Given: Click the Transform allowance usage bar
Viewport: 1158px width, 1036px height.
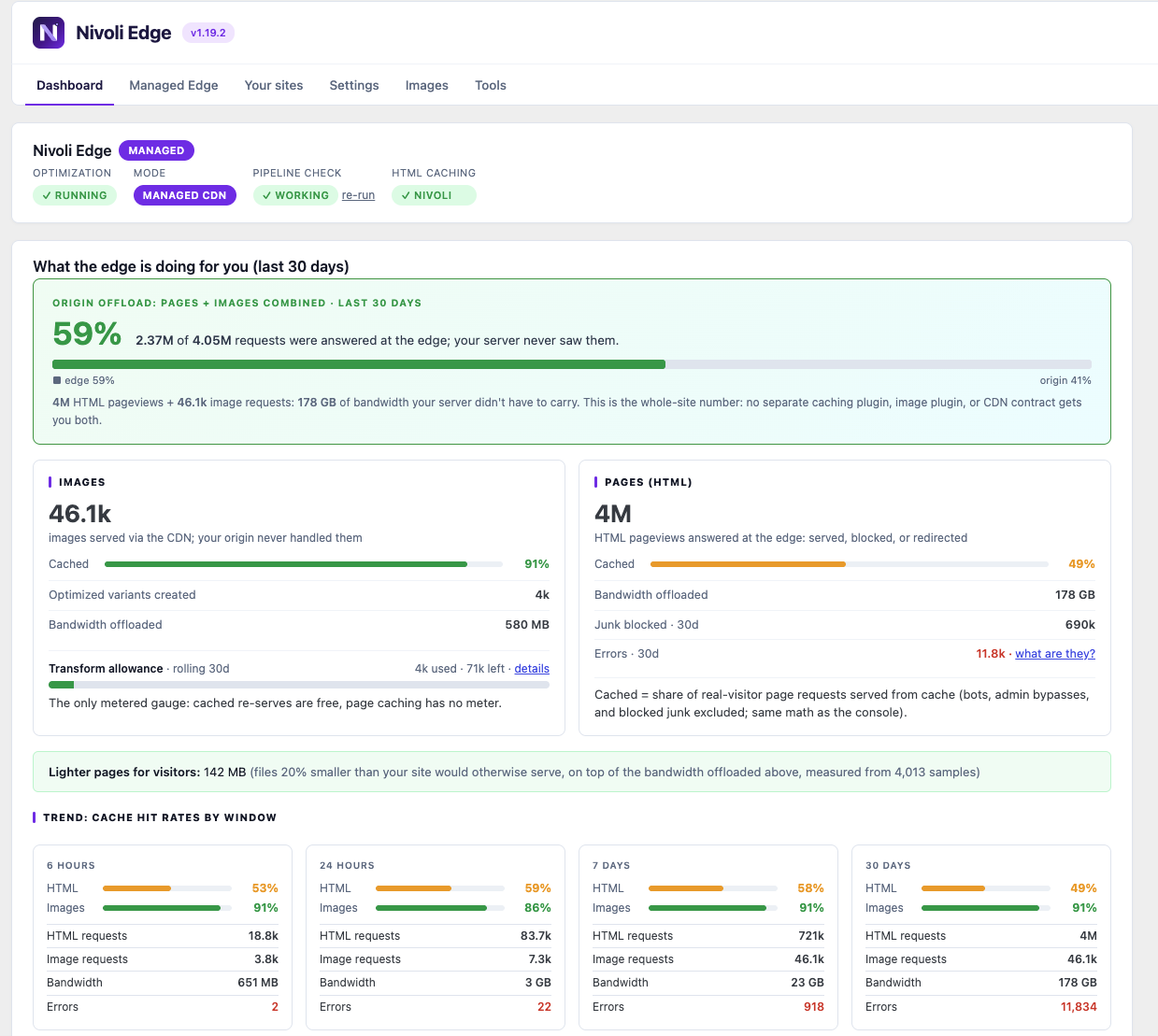Looking at the screenshot, I should click(x=299, y=685).
